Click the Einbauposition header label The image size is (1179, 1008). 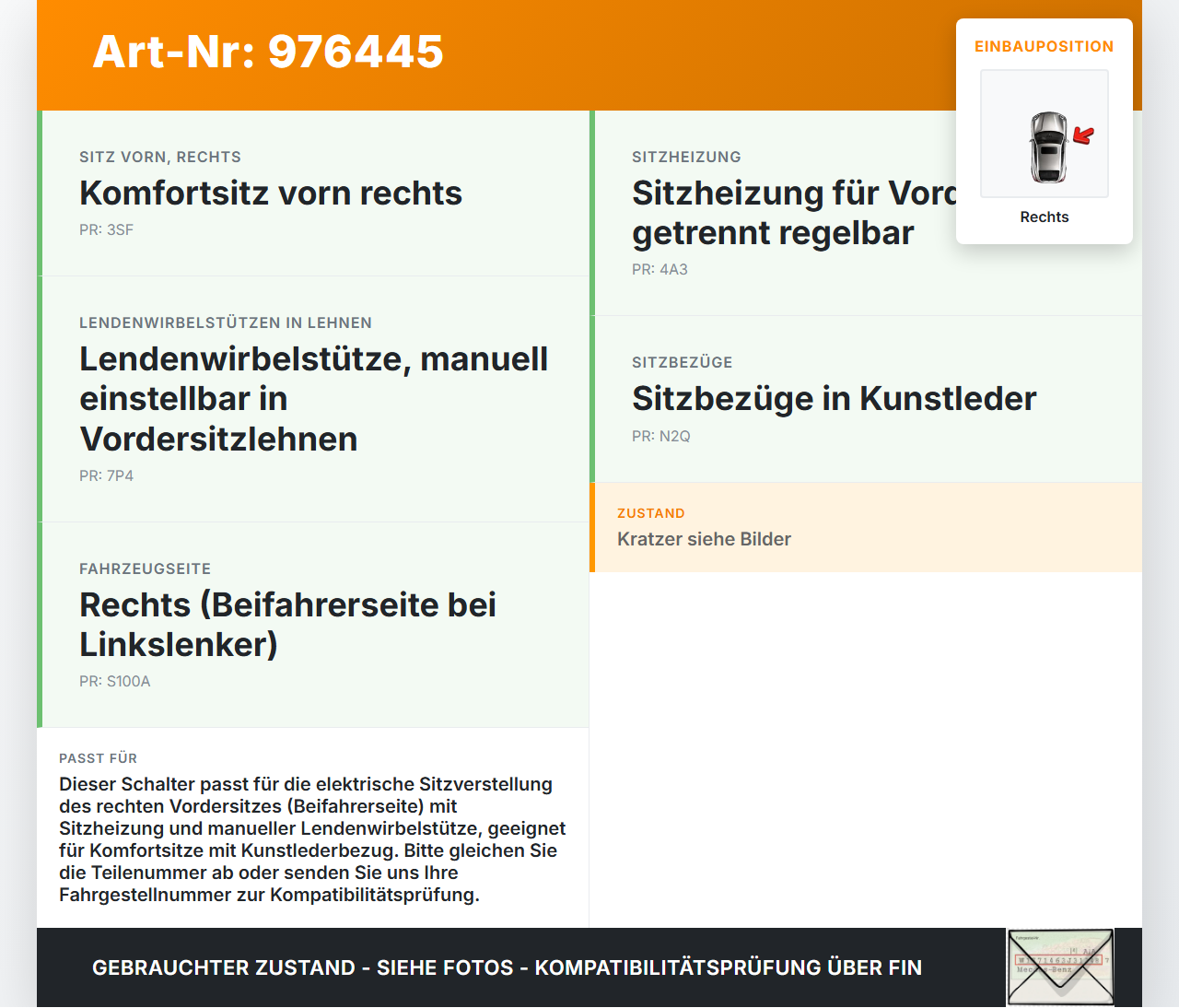1044,46
